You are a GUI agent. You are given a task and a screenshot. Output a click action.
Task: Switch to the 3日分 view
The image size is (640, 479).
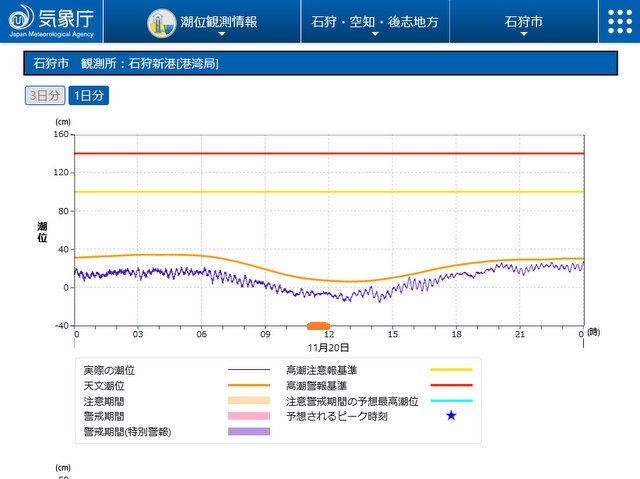(x=44, y=96)
